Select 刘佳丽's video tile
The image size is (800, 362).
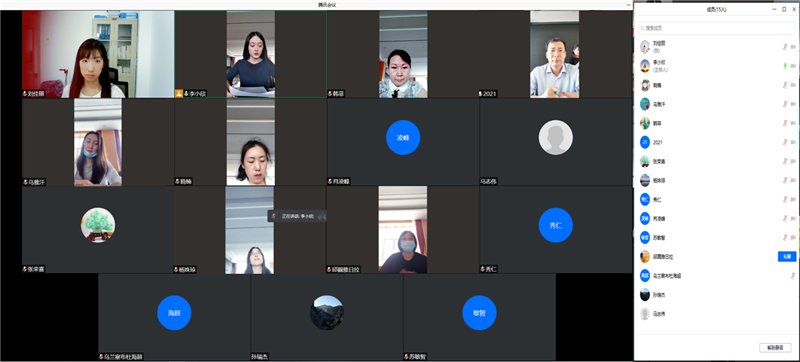tap(98, 54)
